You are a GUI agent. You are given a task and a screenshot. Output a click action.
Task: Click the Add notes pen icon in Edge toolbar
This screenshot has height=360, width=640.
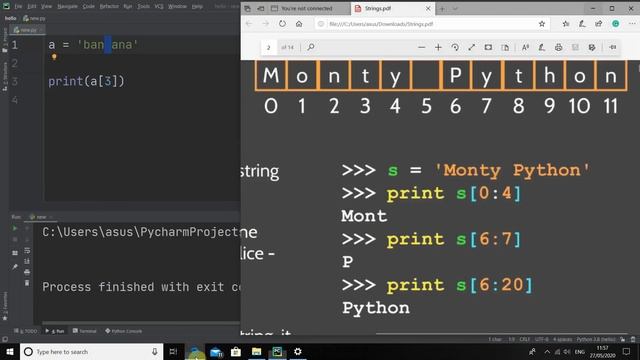point(582,24)
